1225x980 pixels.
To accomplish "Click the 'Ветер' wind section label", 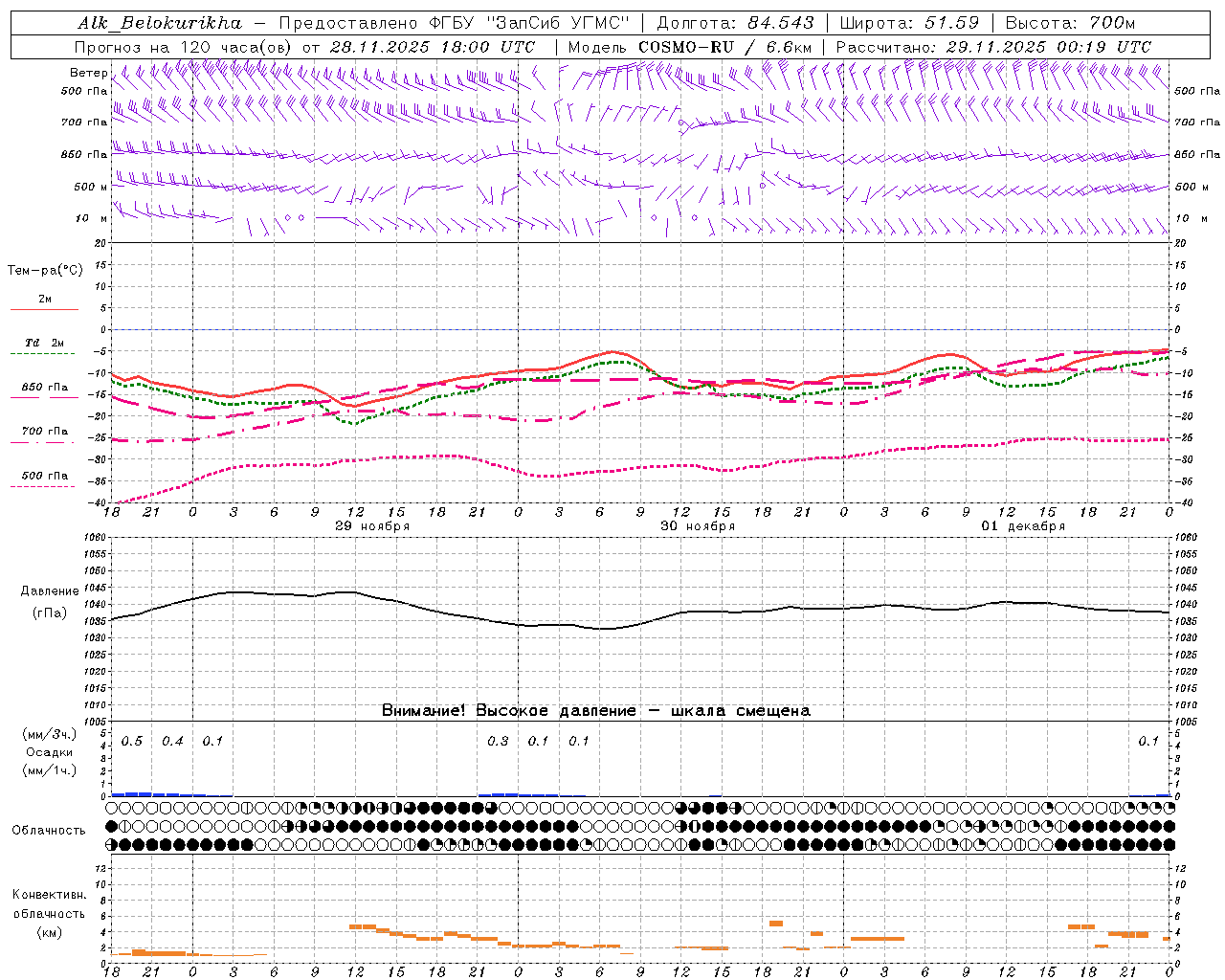I will (x=88, y=73).
